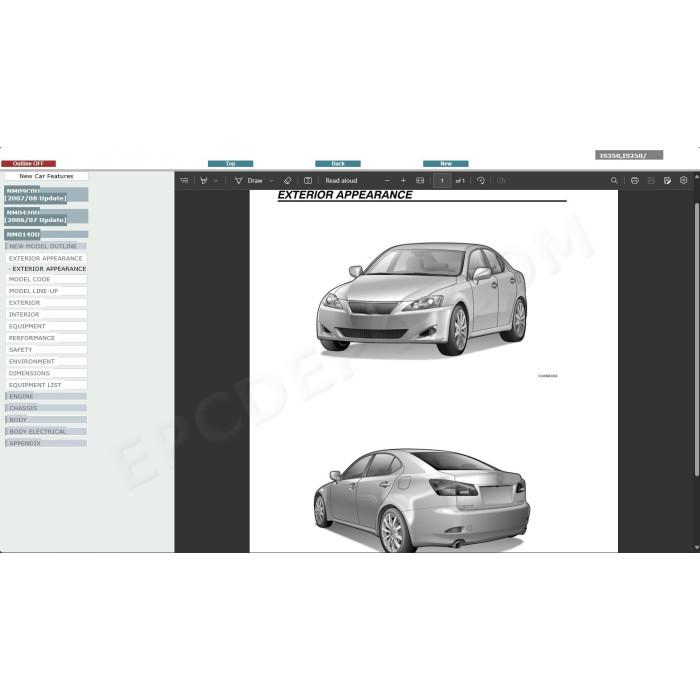Screen dimensions: 700x700
Task: Open the PDF contents list icon
Action: tap(184, 180)
